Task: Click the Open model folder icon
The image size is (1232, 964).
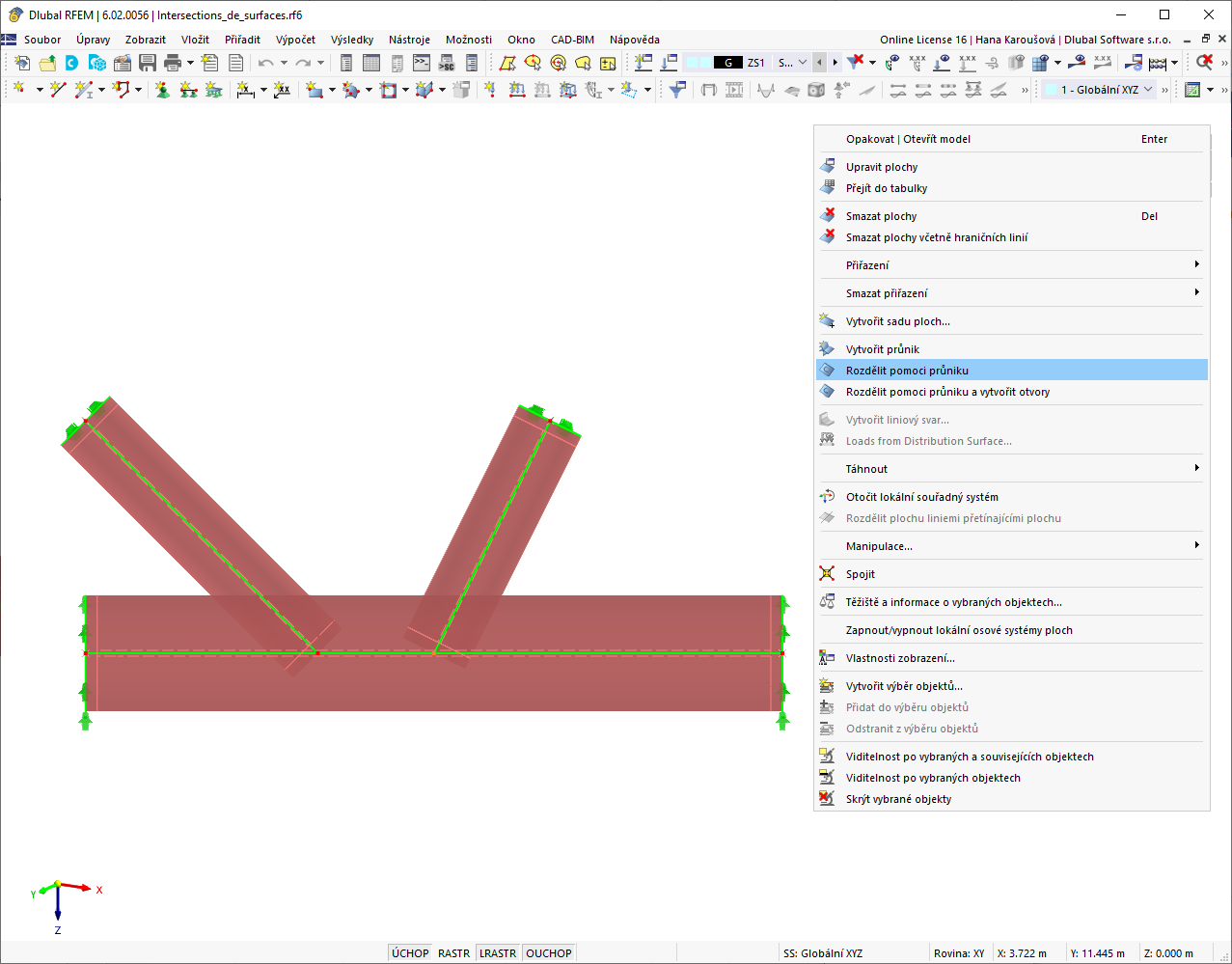Action: coord(47,63)
